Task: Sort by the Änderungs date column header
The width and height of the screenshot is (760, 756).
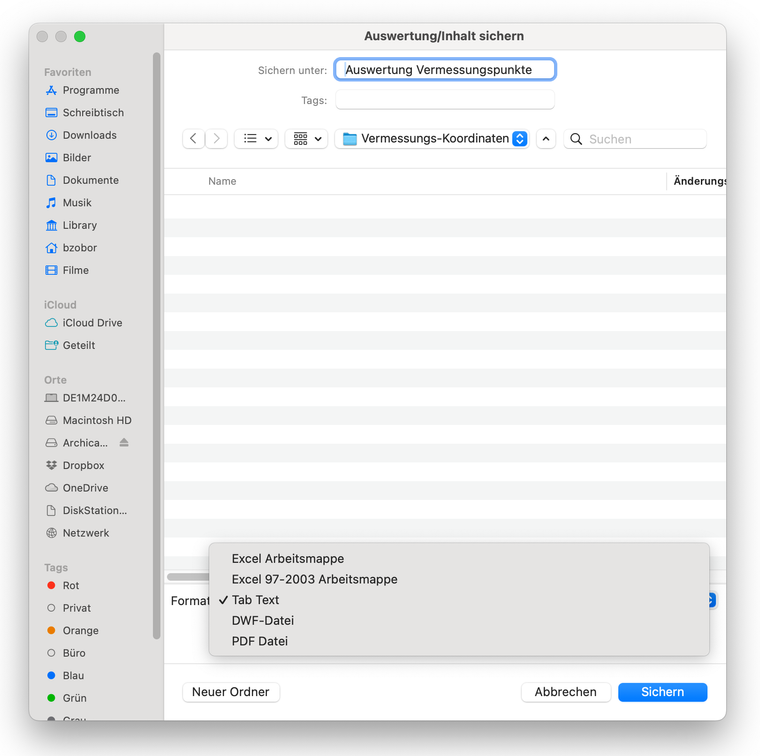Action: (x=698, y=181)
